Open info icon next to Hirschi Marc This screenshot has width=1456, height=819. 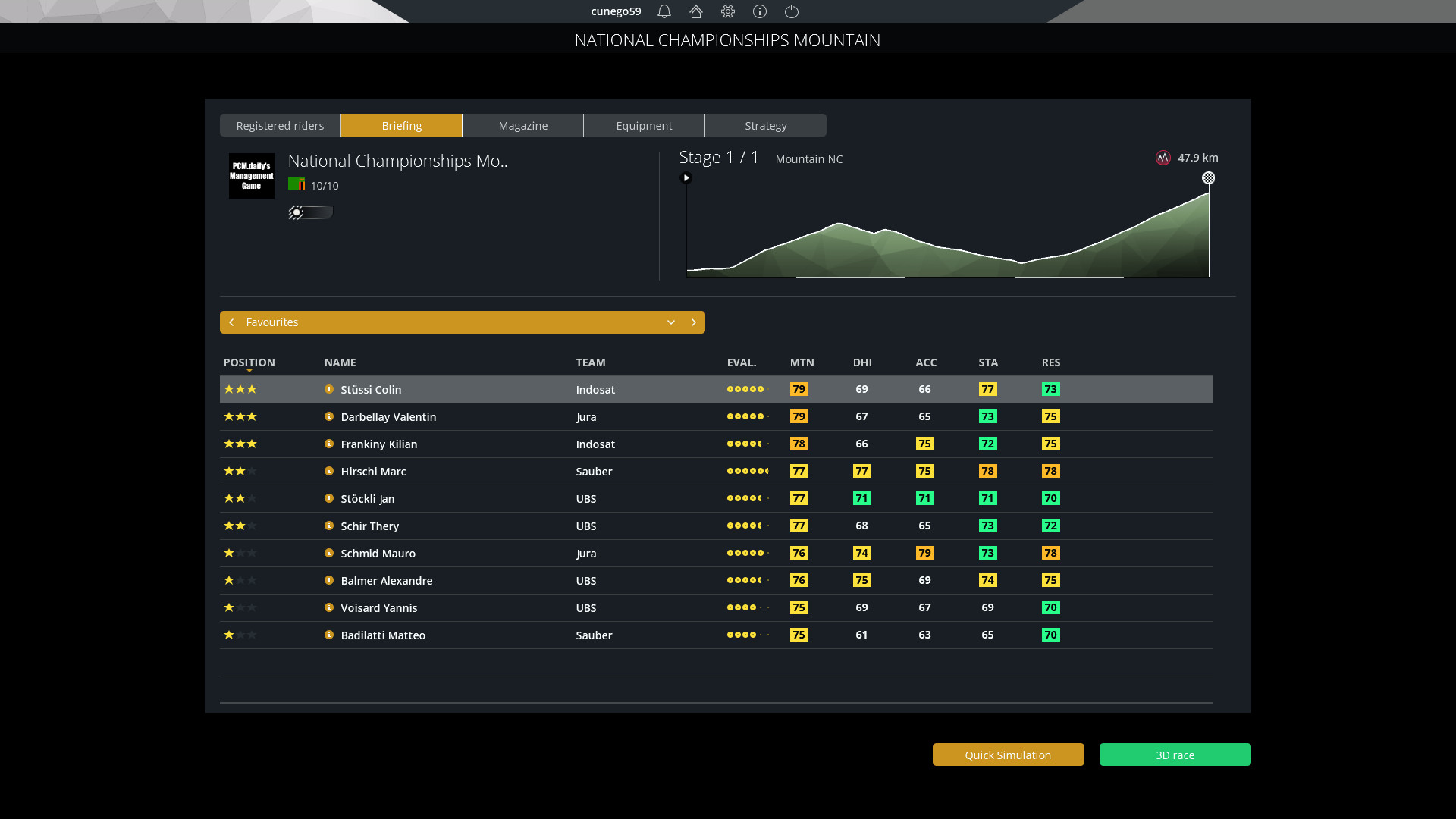pyautogui.click(x=329, y=471)
